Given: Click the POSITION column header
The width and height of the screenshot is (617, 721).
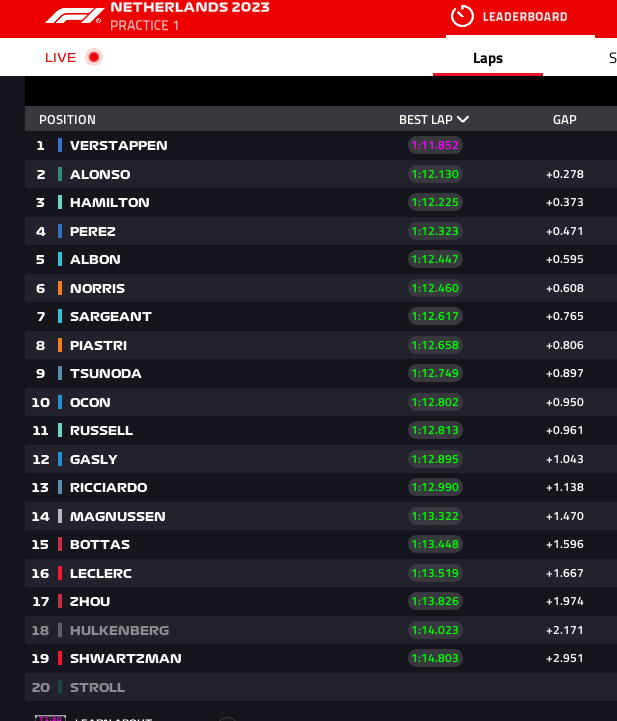Looking at the screenshot, I should (68, 120).
